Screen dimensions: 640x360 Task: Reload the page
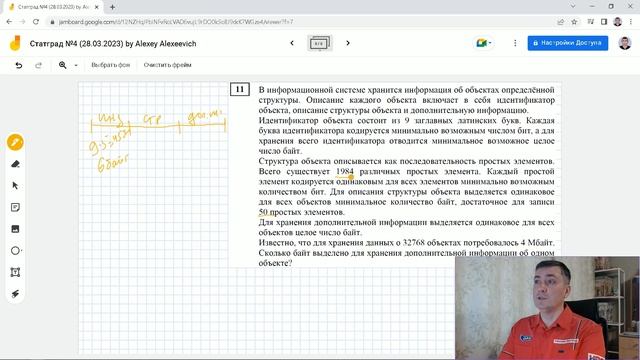click(36, 22)
